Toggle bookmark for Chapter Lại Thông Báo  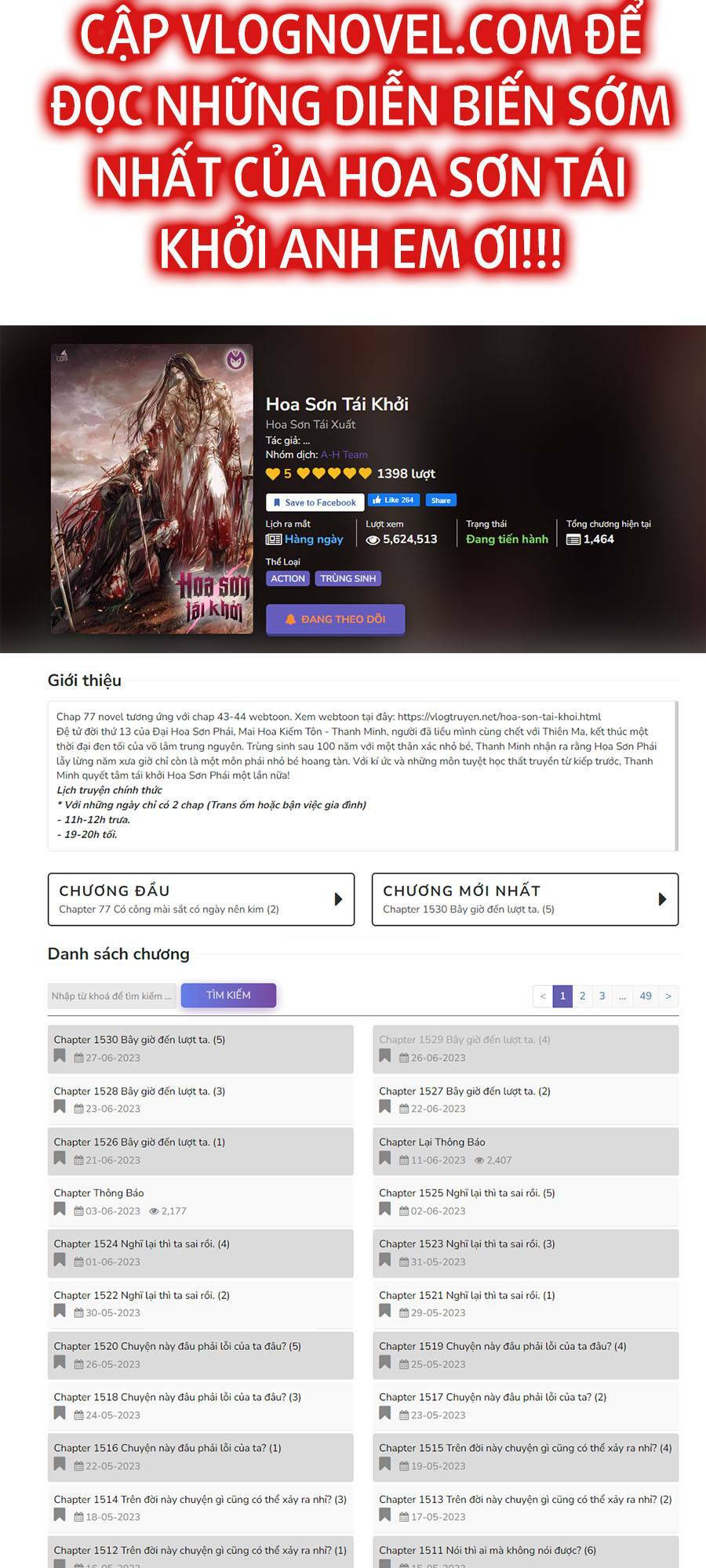pyautogui.click(x=384, y=1158)
